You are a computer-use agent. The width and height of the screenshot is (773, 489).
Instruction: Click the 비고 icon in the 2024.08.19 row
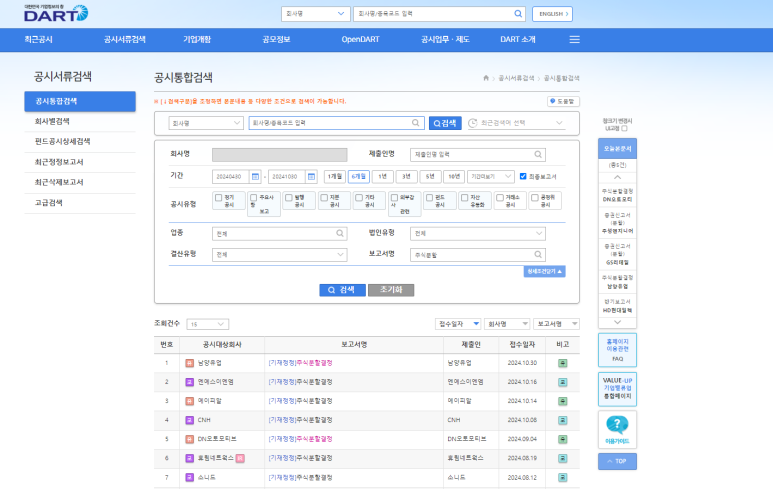(x=562, y=458)
